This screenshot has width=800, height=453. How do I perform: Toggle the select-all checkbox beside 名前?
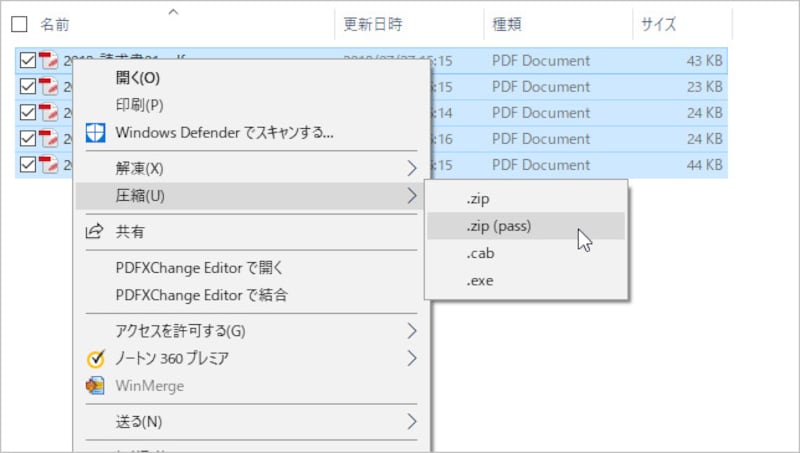point(19,24)
